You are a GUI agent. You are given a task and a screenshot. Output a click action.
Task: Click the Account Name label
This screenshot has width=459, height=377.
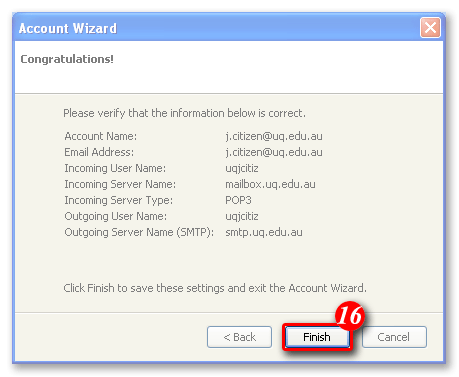pyautogui.click(x=101, y=136)
